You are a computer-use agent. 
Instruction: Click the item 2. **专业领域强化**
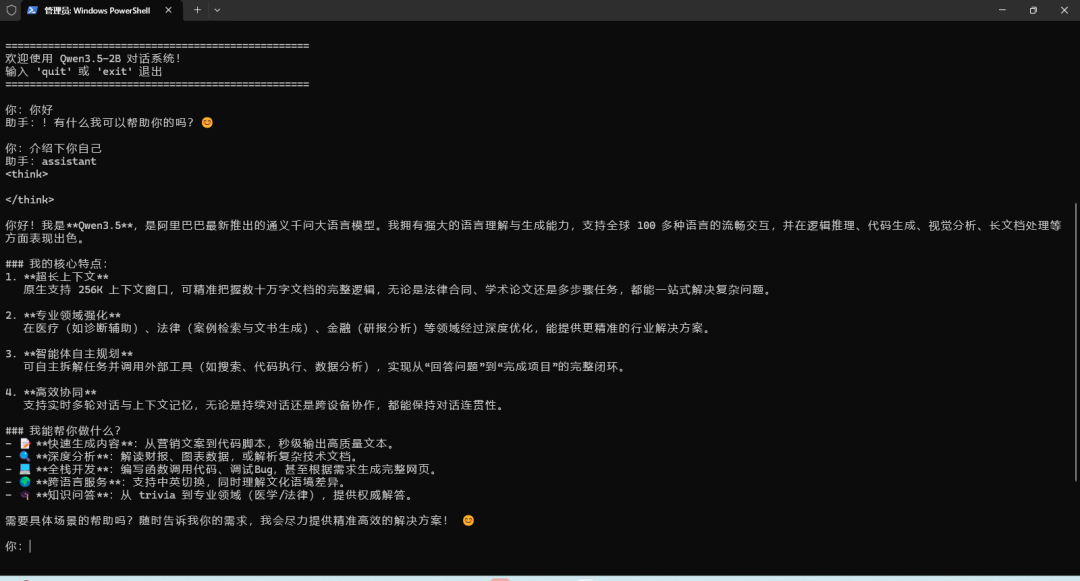coord(63,315)
